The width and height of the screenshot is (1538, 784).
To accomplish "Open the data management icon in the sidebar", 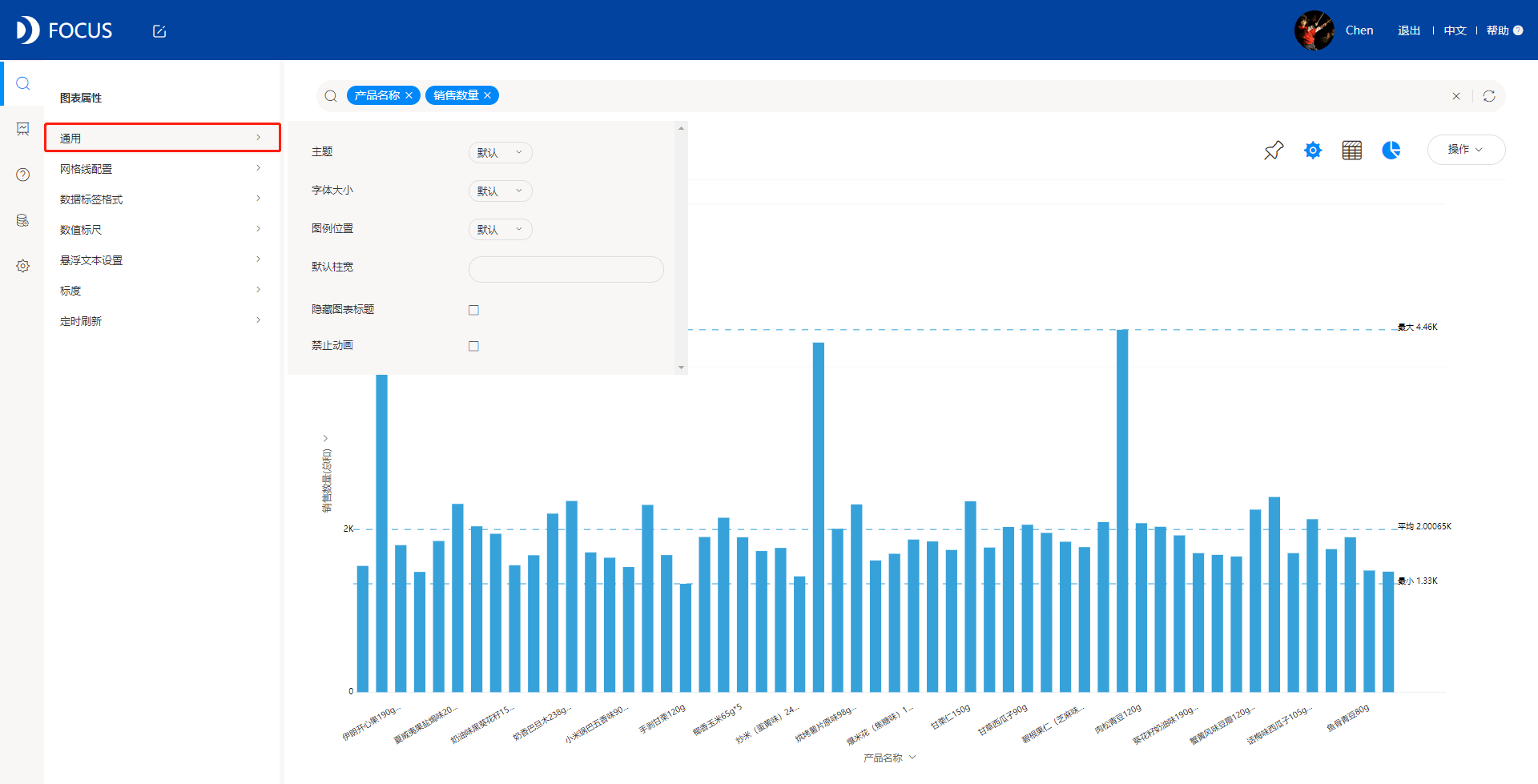I will 22,220.
